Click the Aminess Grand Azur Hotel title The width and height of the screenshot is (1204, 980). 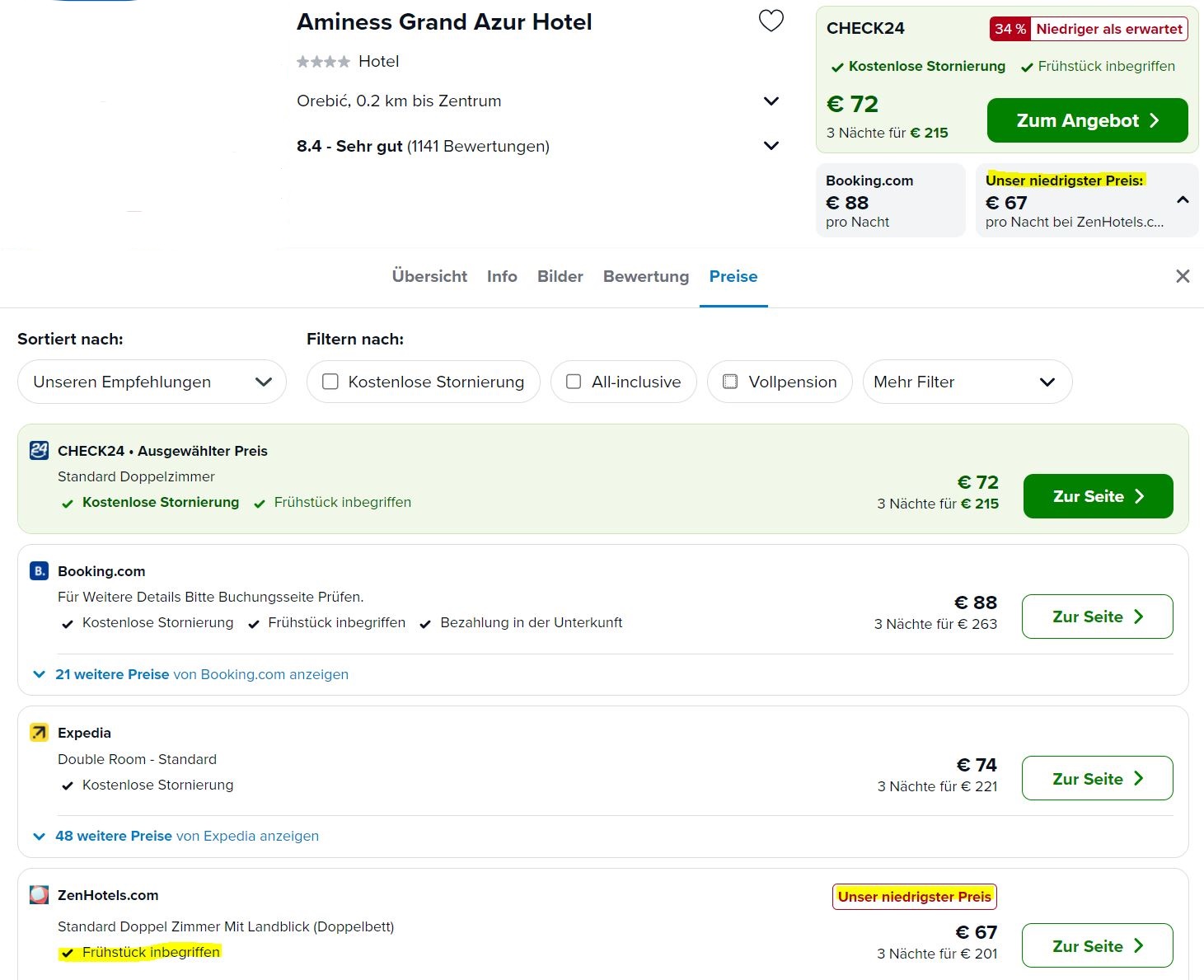[x=444, y=22]
